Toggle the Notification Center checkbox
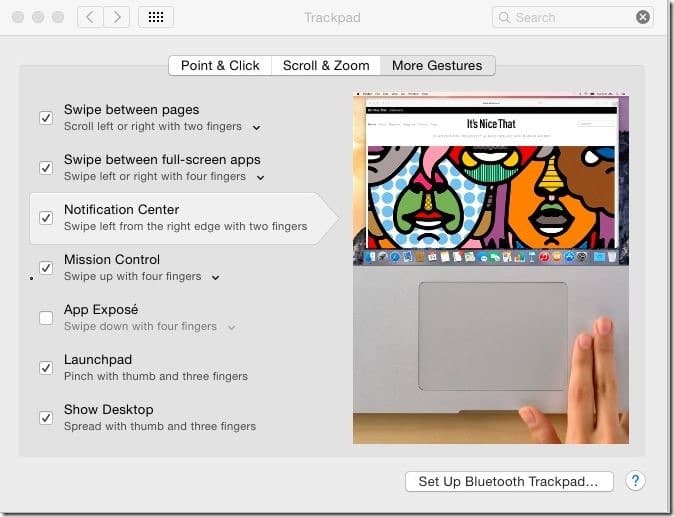674x517 pixels. pos(46,218)
